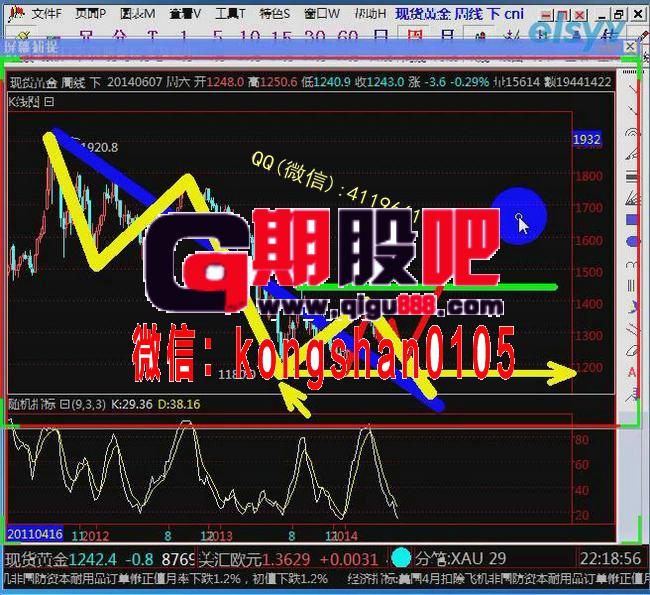Viewport: 650px width, 595px height.
Task: Click the 2012 year axis label
Action: (95, 536)
